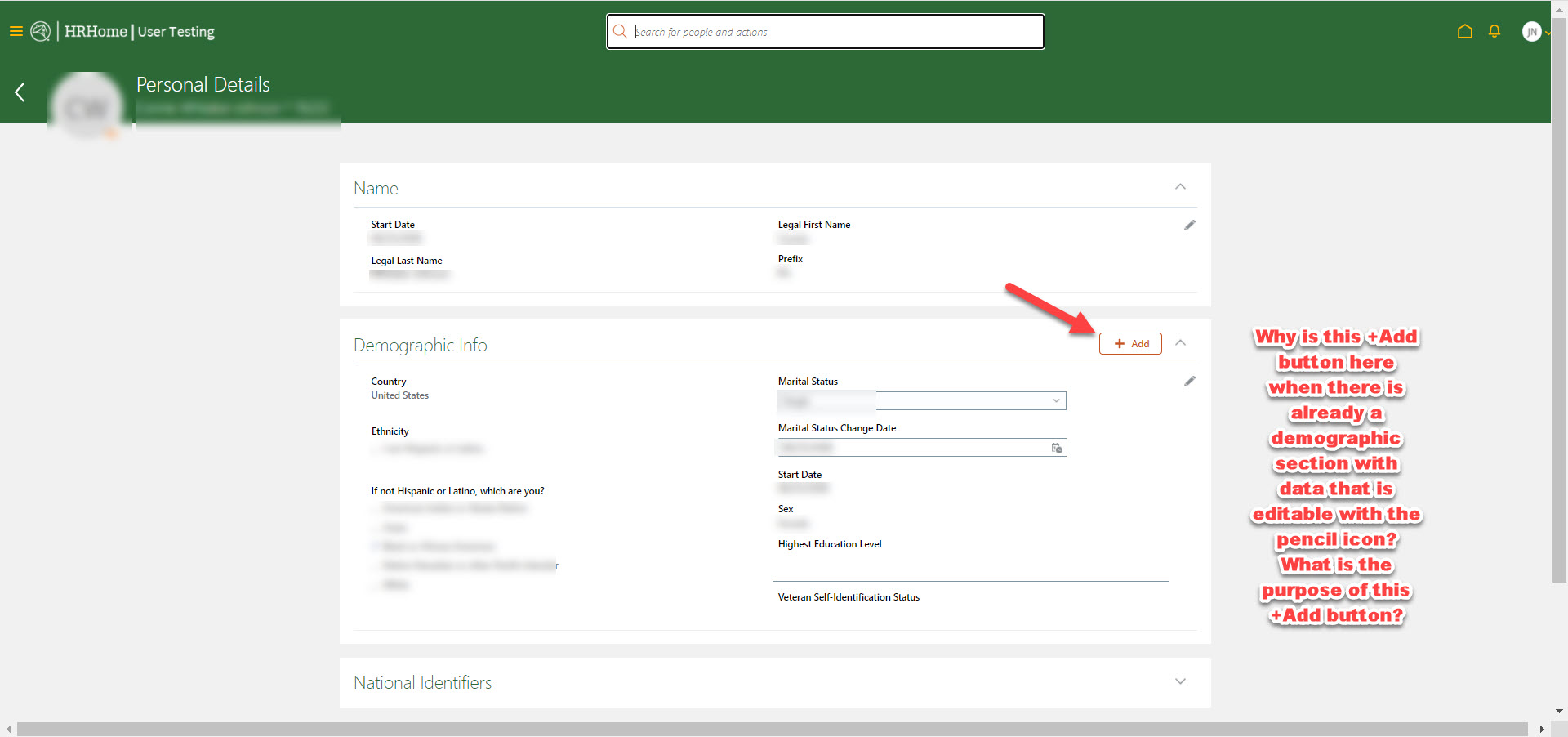This screenshot has height=737, width=1568.
Task: Collapse the Demographic Info section
Action: click(1180, 343)
